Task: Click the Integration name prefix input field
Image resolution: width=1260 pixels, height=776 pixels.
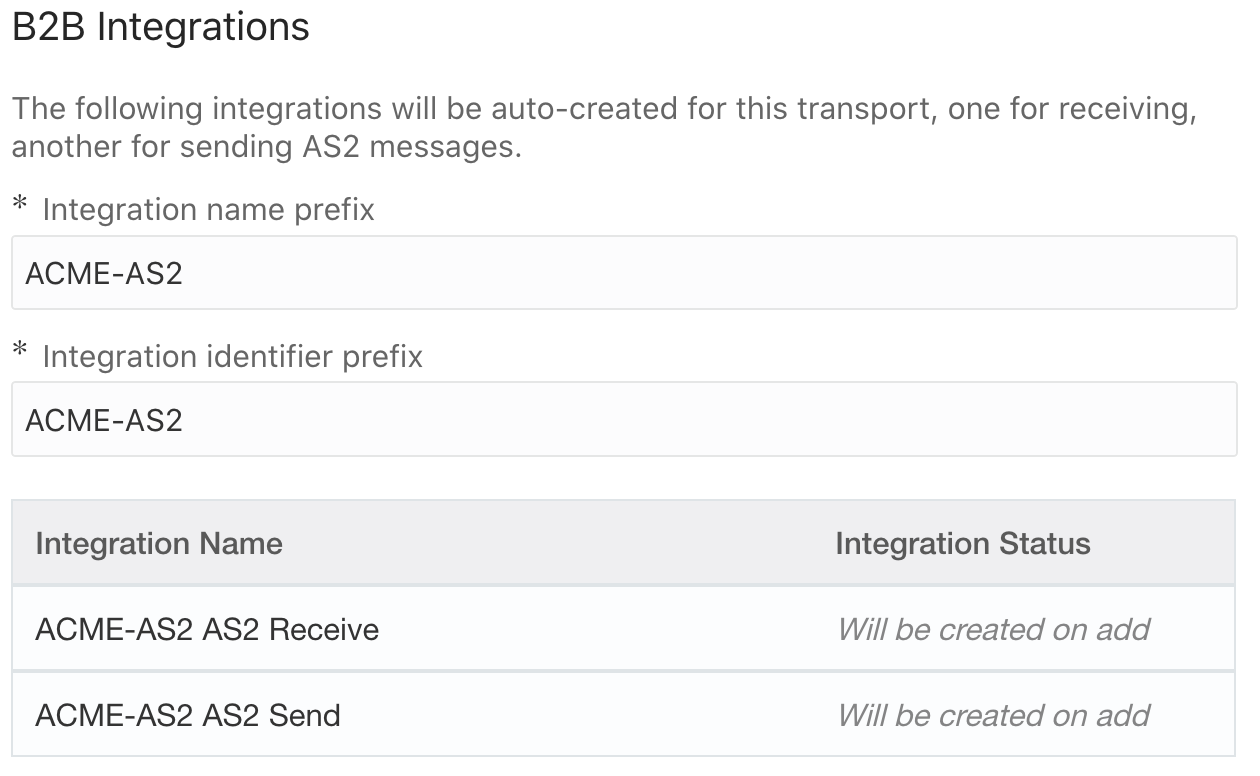Action: pos(624,273)
